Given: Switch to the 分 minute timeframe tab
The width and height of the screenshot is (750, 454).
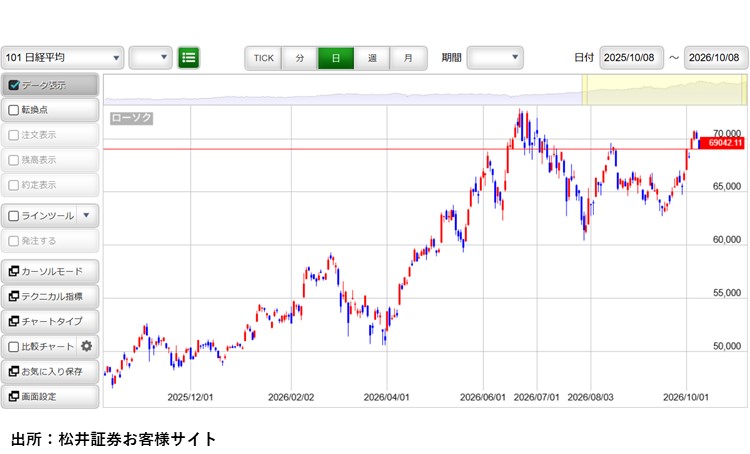Looking at the screenshot, I should (x=300, y=58).
